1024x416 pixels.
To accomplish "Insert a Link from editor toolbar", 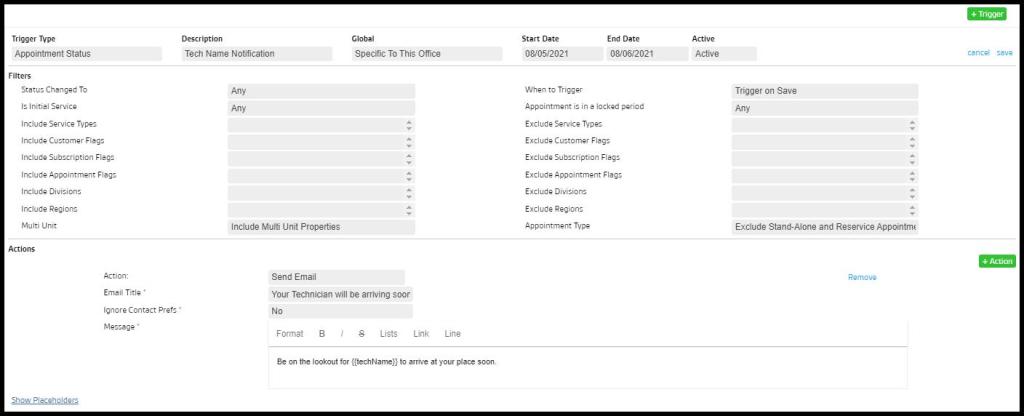I will click(x=421, y=334).
